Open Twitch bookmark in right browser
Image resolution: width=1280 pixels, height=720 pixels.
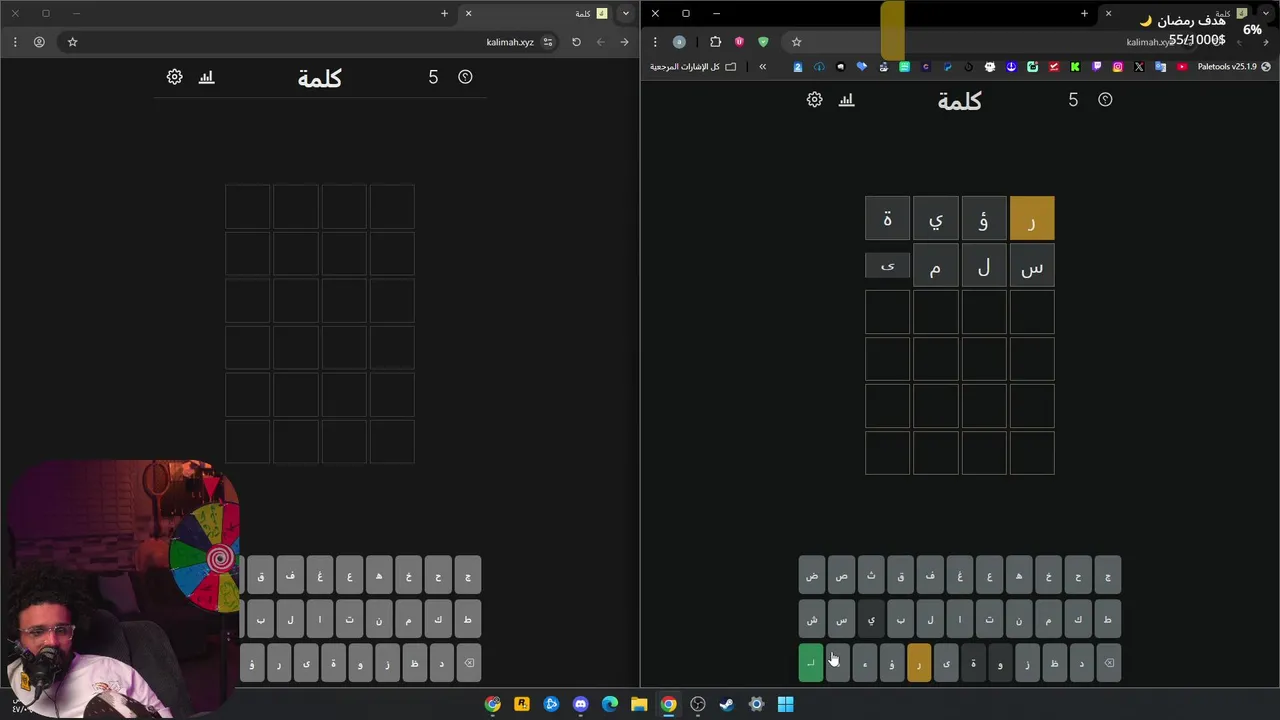tap(1096, 67)
